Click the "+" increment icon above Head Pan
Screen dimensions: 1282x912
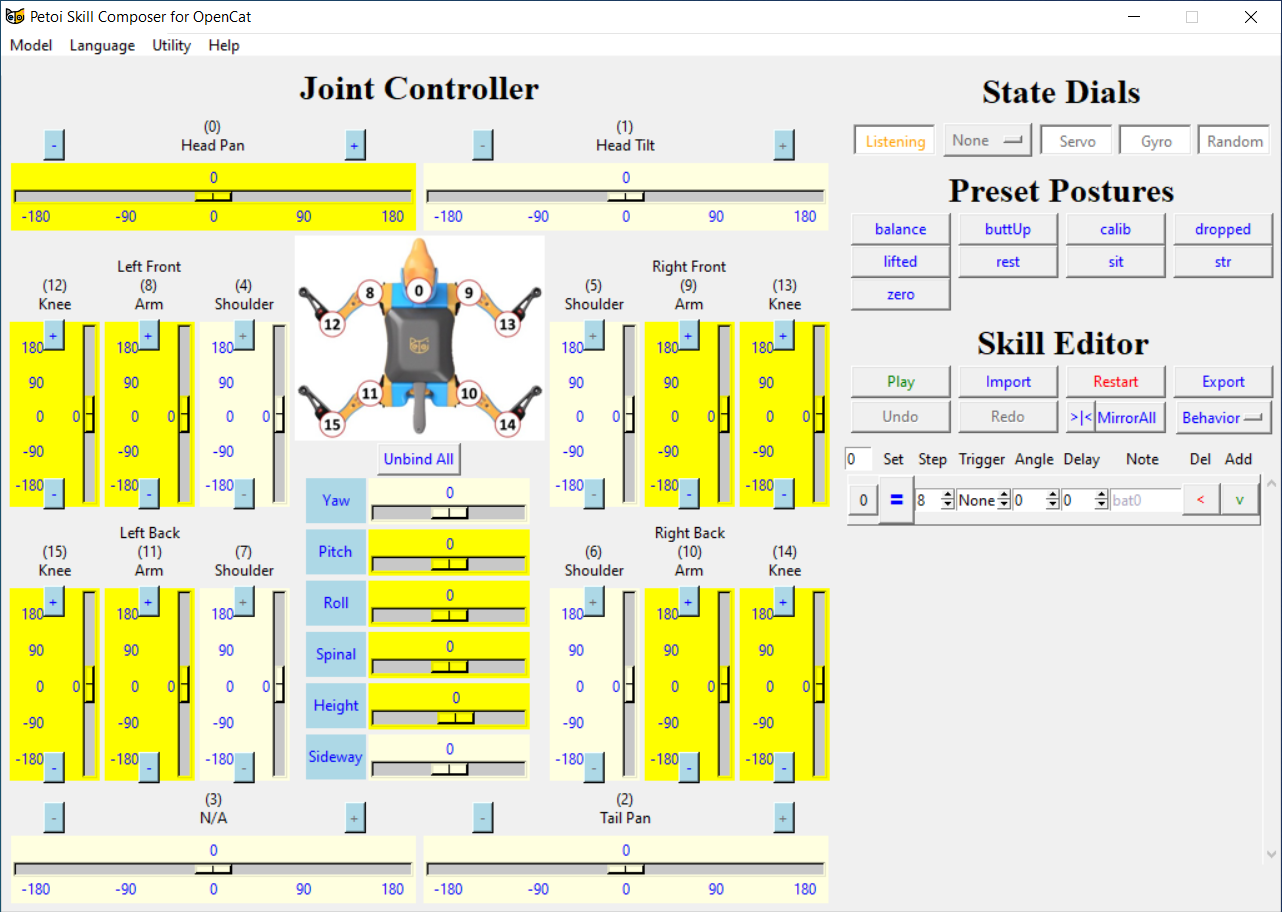355,145
